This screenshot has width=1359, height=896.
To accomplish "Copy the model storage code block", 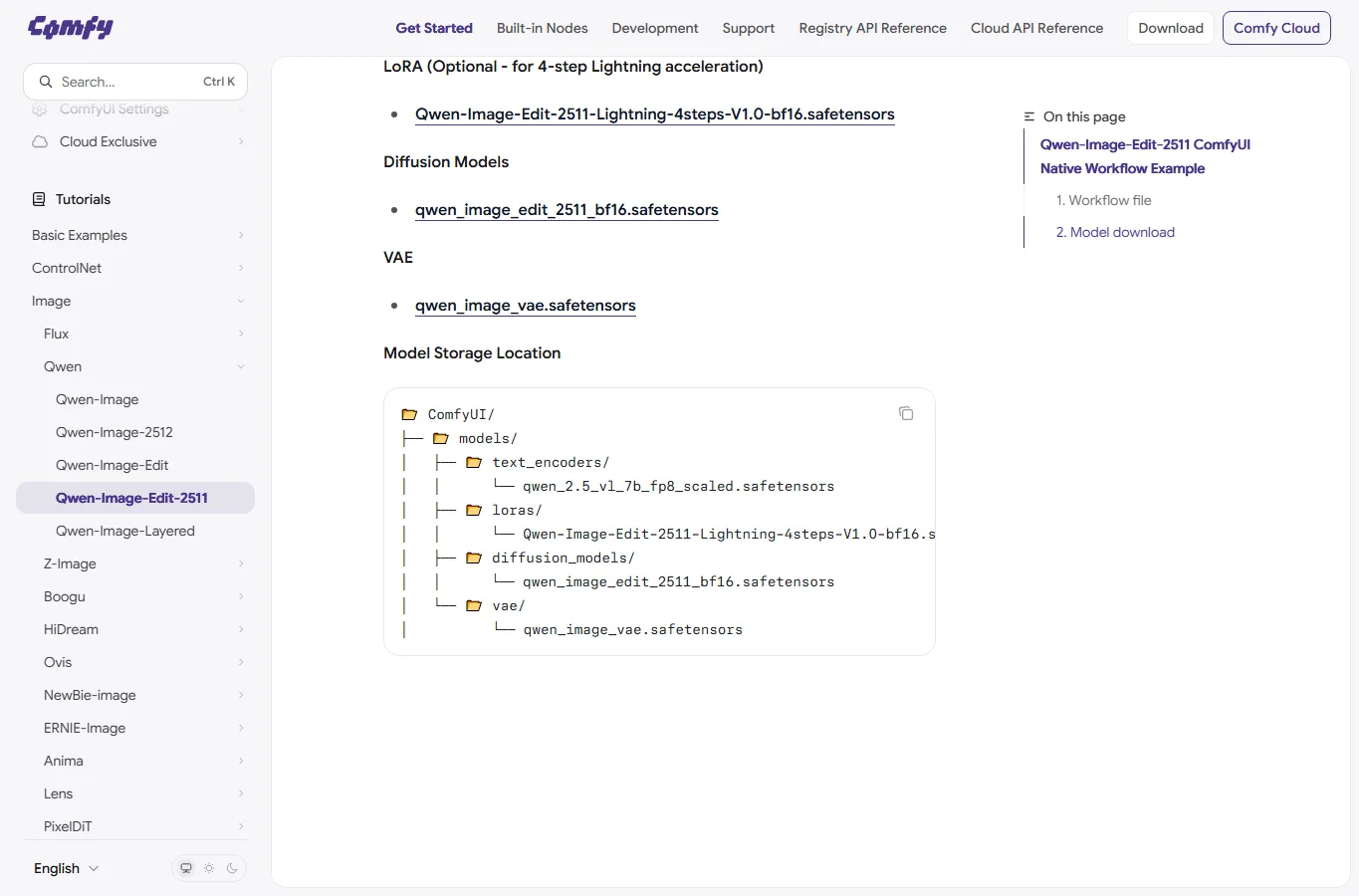I will pos(906,413).
